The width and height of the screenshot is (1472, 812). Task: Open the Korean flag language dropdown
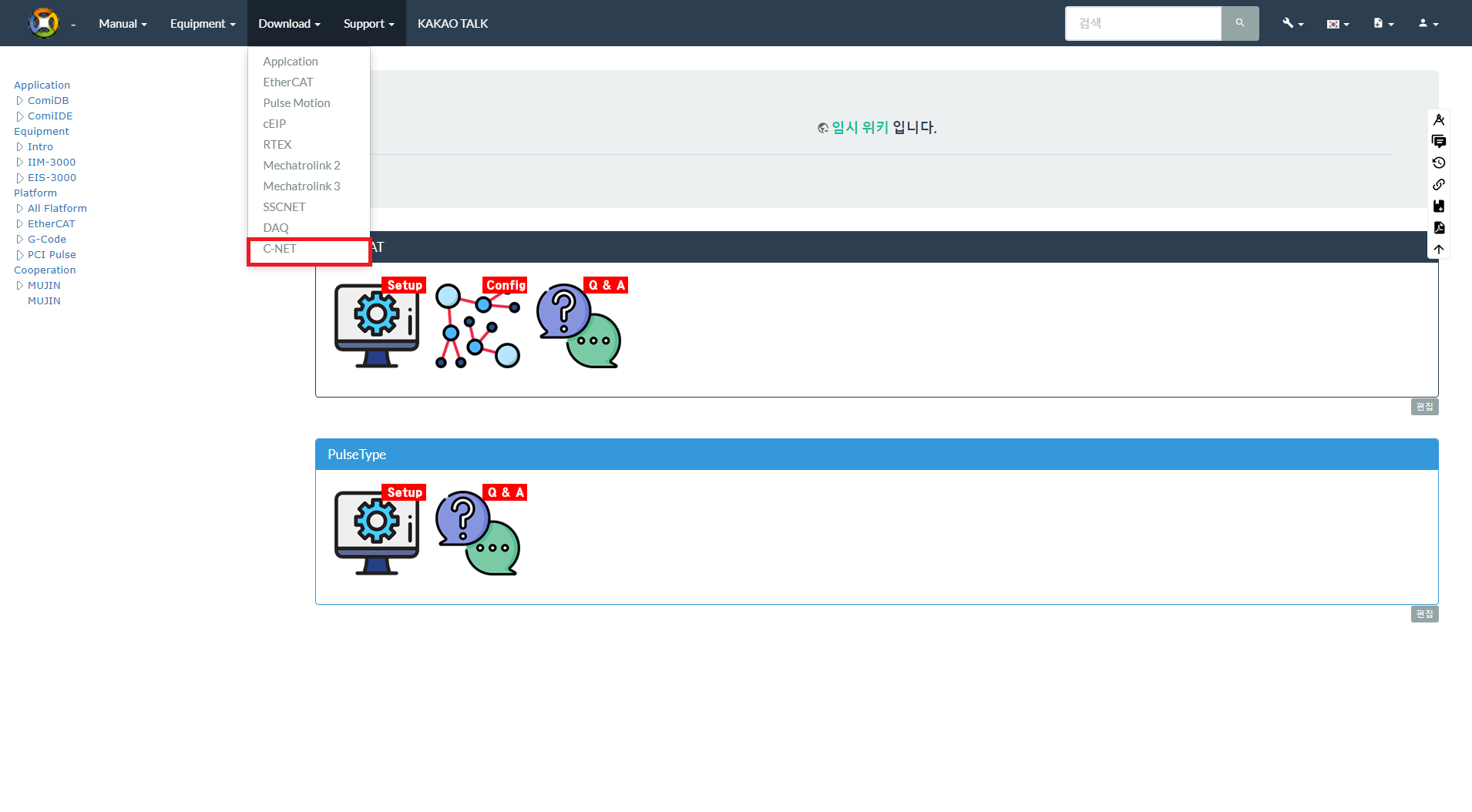point(1337,24)
